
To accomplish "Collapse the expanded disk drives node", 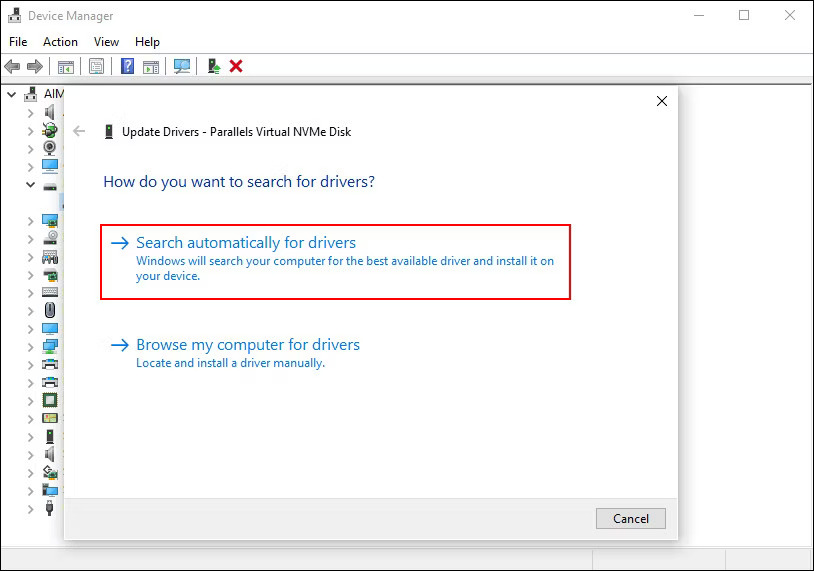I will pyautogui.click(x=31, y=185).
